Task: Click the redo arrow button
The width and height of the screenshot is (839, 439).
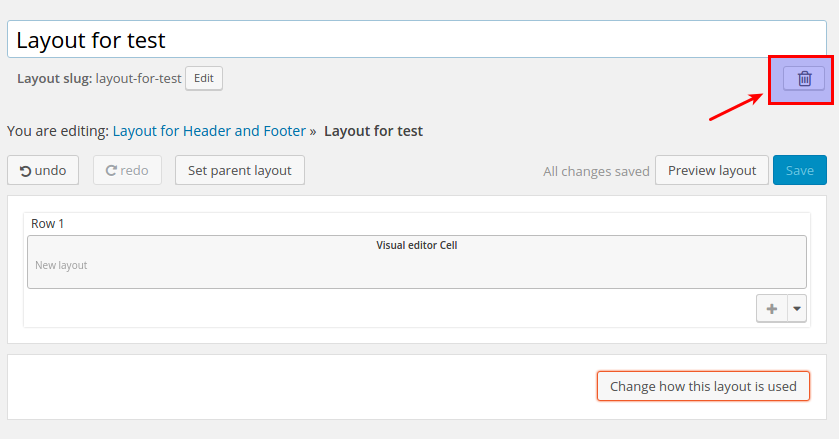Action: pos(127,170)
